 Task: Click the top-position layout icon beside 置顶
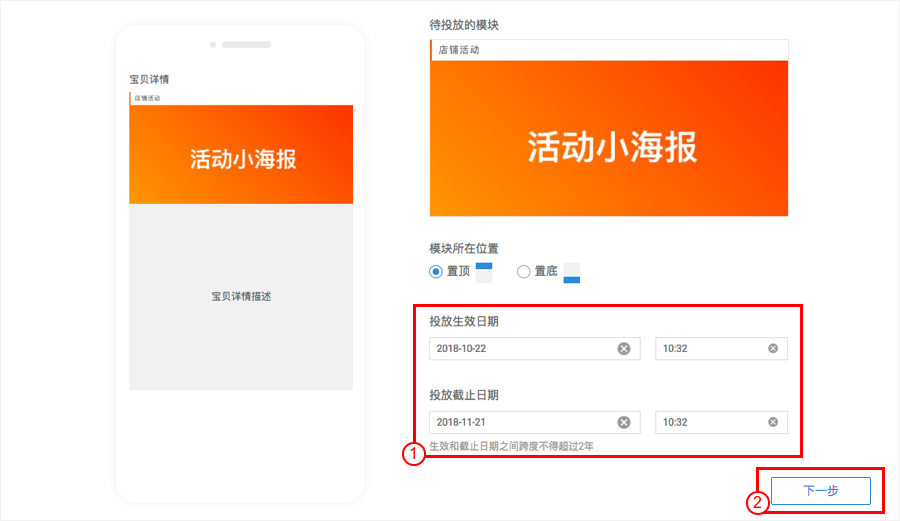484,273
